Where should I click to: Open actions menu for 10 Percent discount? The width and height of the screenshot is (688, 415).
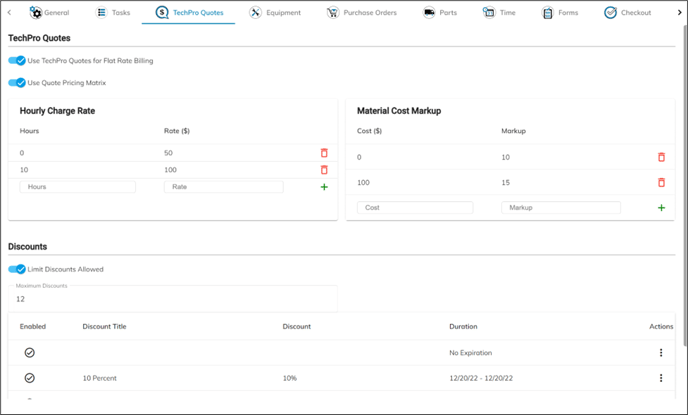661,378
